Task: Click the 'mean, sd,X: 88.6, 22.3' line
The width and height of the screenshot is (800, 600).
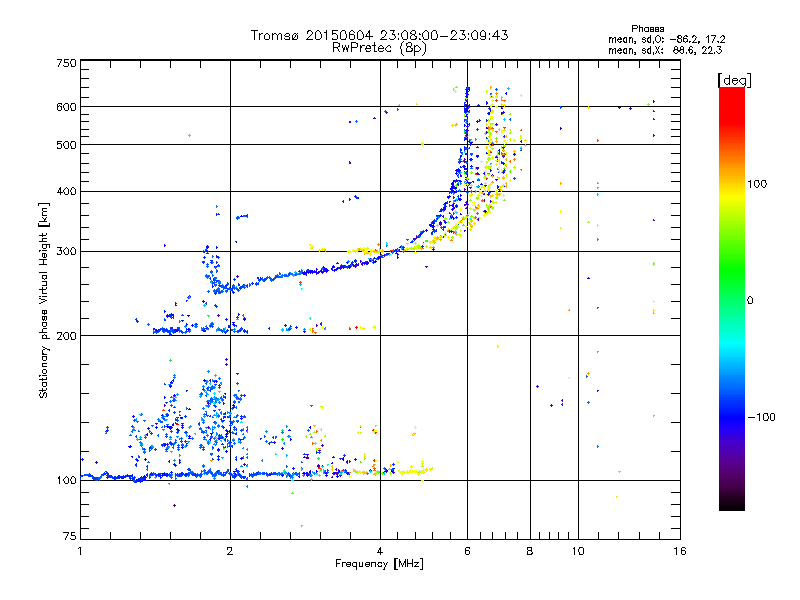Action: click(665, 50)
